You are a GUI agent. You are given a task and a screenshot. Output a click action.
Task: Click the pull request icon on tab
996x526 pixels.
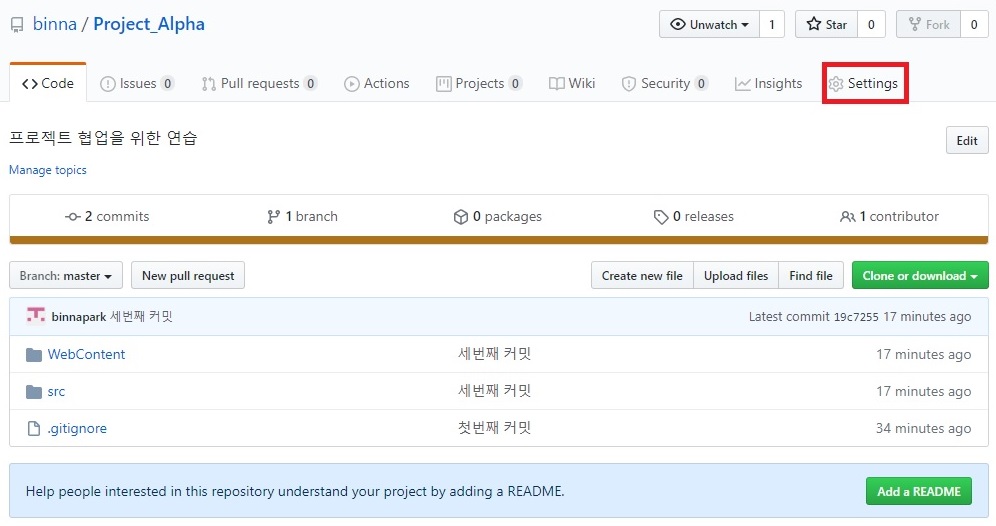tap(208, 84)
